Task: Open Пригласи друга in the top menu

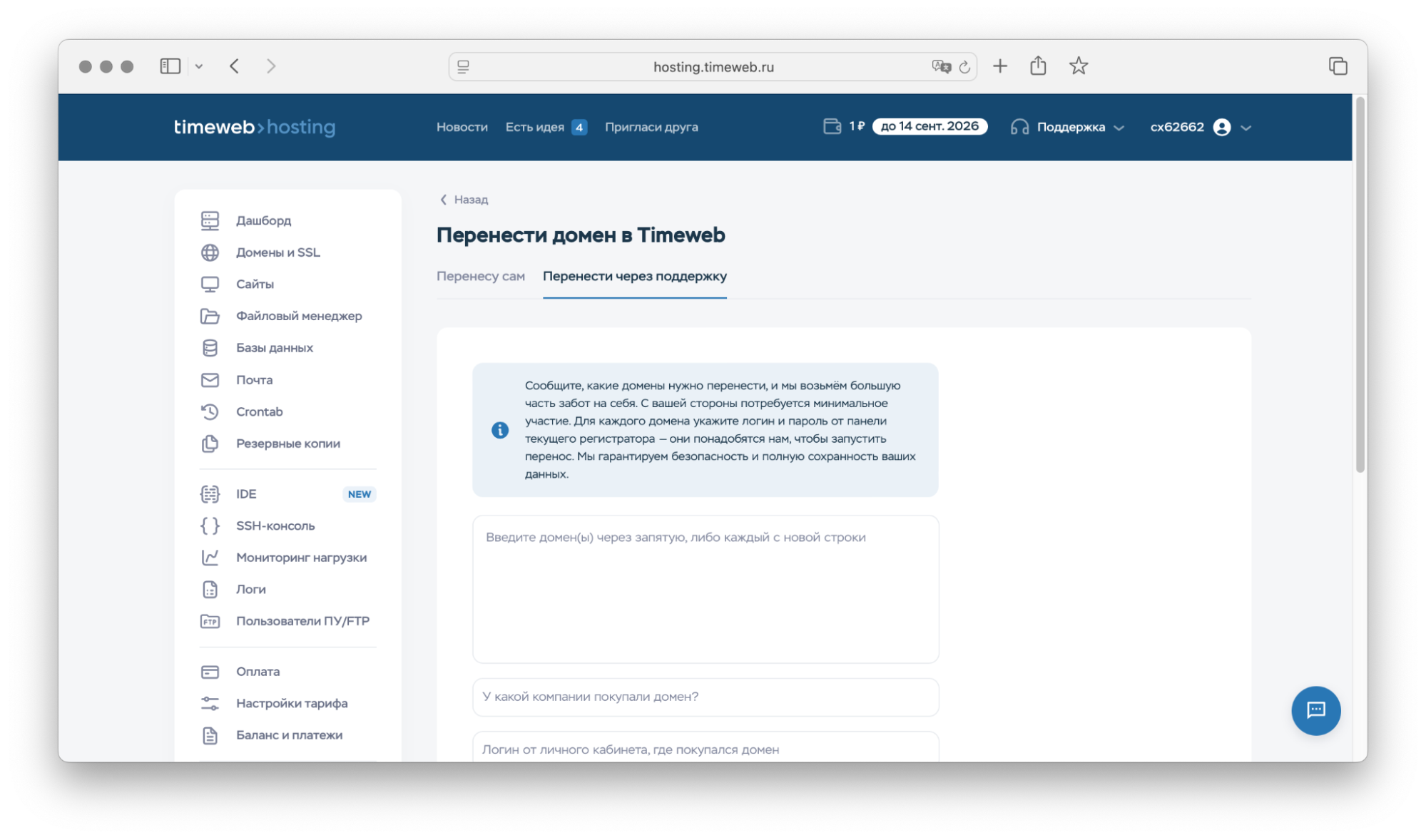Action: point(651,127)
